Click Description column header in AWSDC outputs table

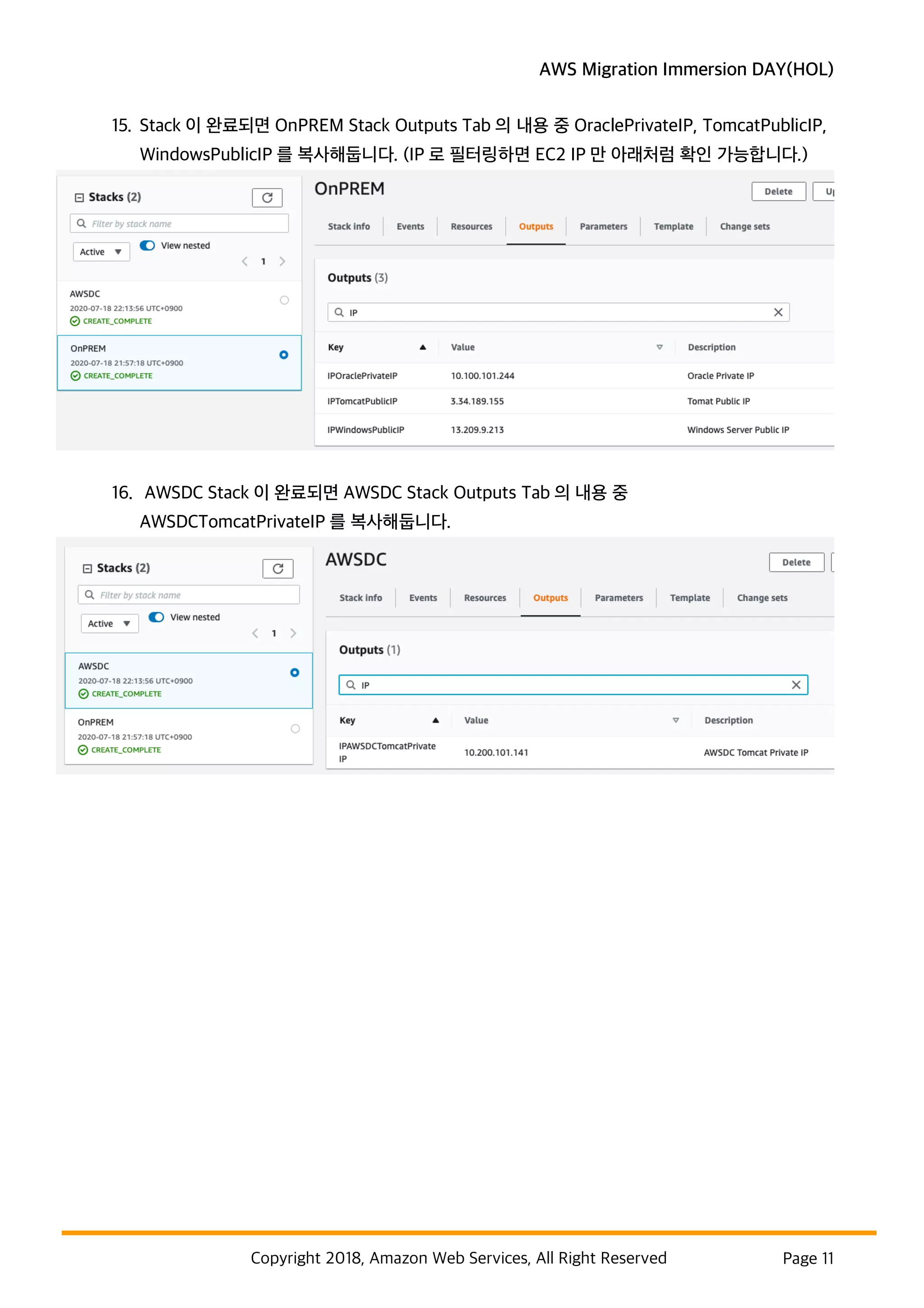click(728, 721)
